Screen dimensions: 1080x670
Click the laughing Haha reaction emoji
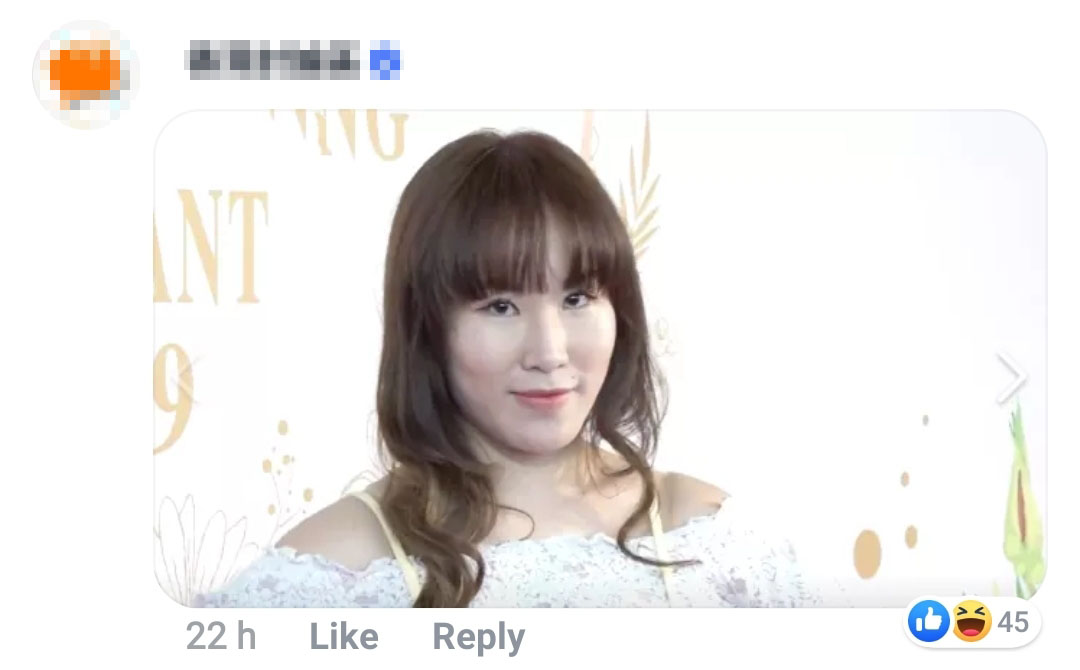(x=971, y=620)
